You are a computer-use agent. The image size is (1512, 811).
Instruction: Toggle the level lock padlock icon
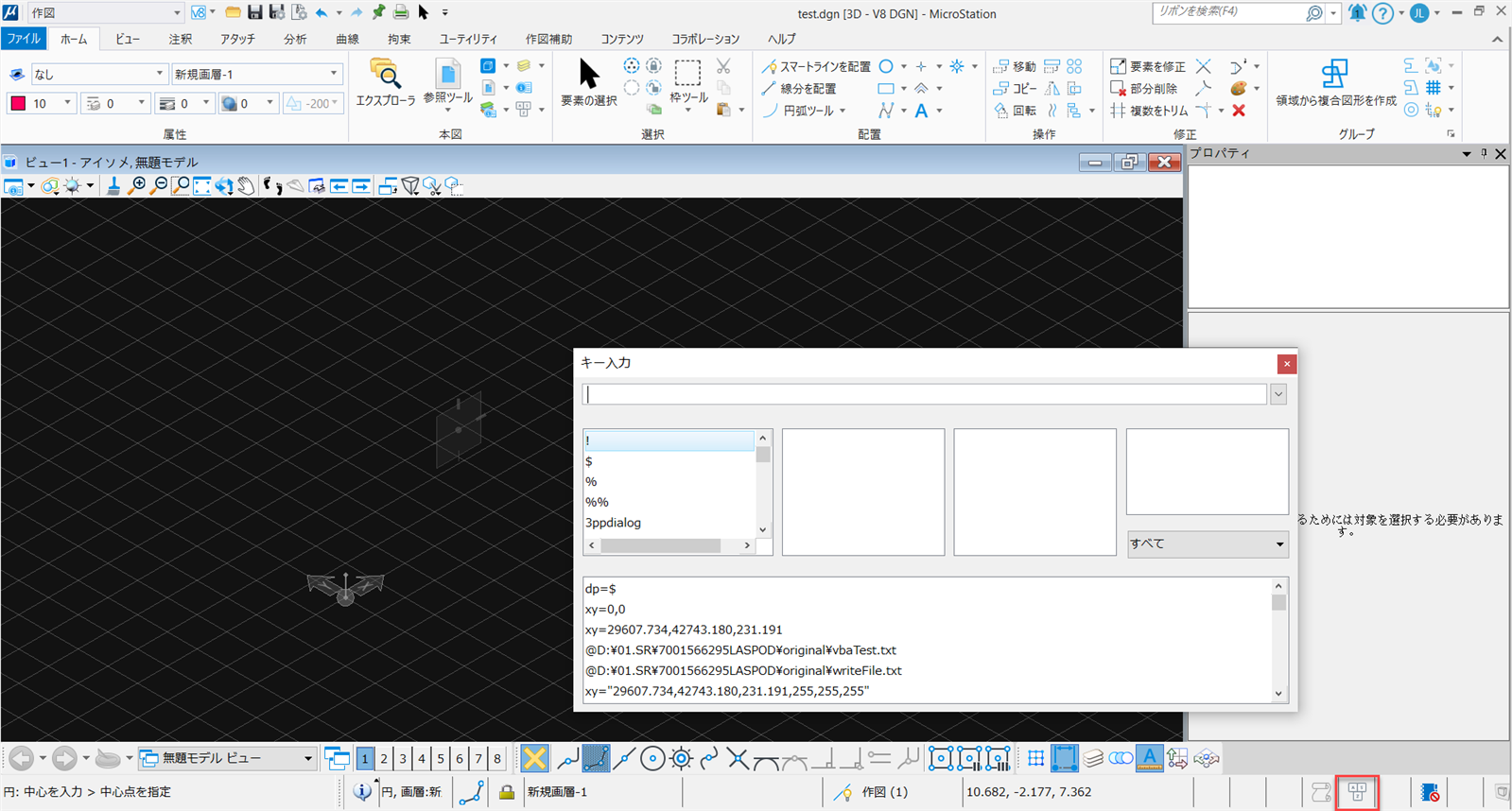coord(507,792)
